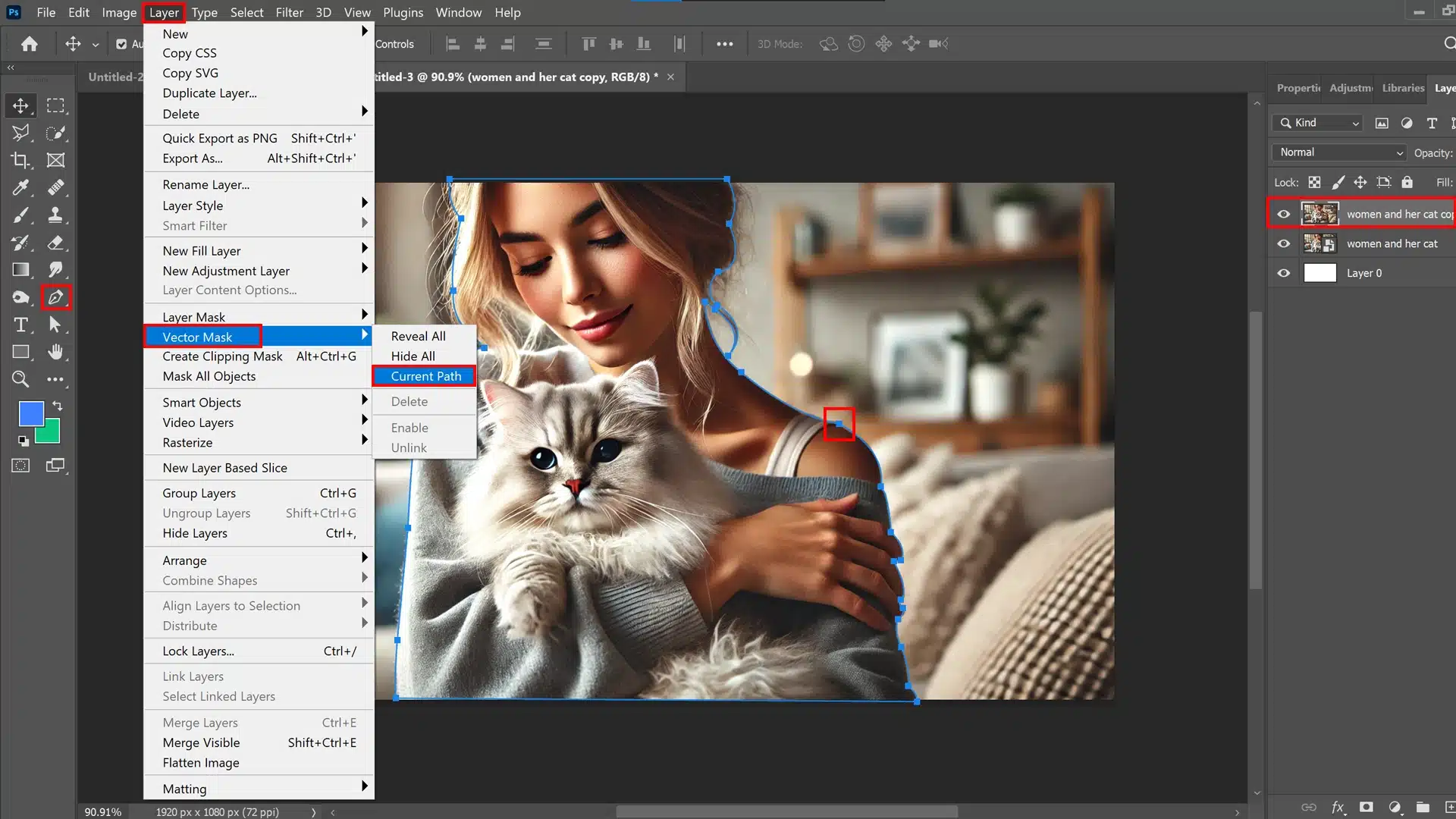Expand the Layer Style submenu
This screenshot has height=819, width=1456.
tap(259, 206)
